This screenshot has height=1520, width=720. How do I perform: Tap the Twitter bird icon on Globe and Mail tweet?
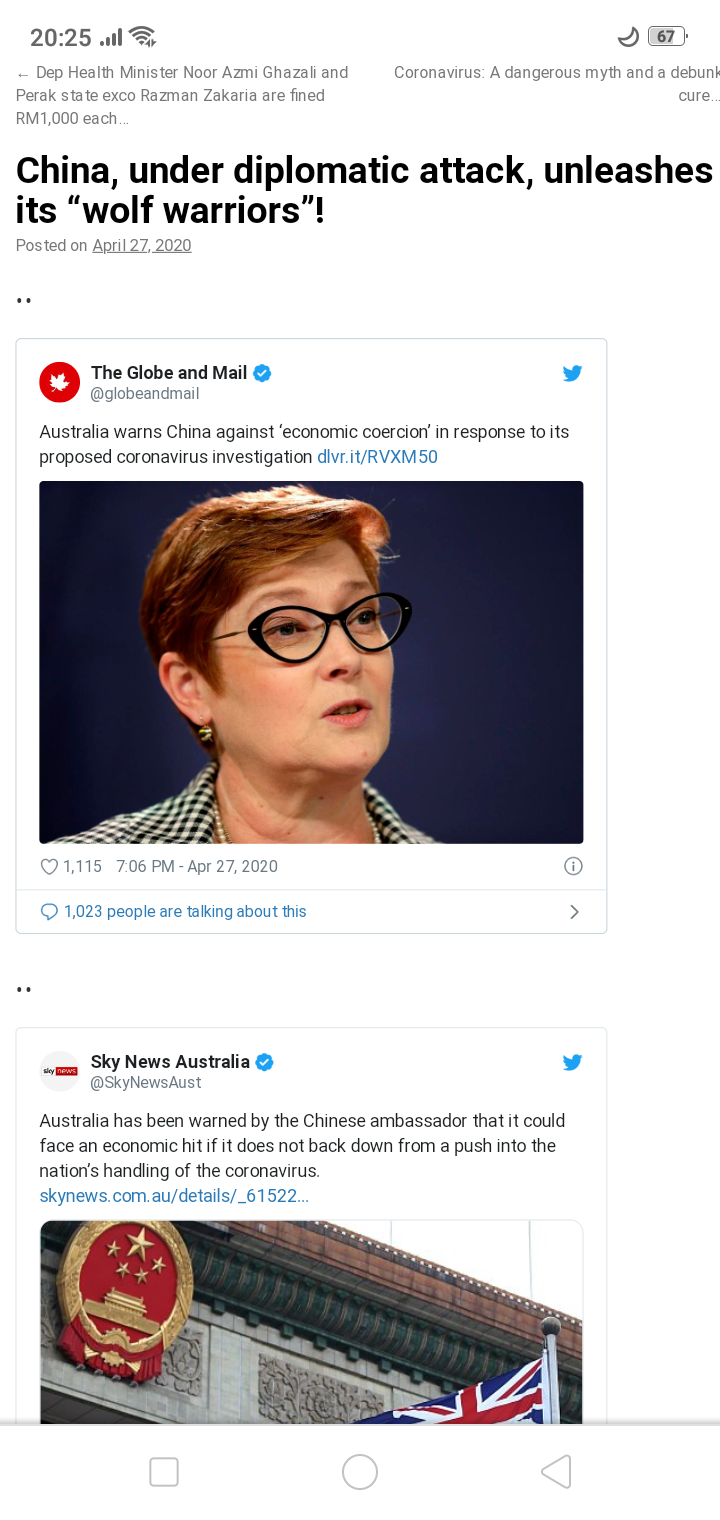pyautogui.click(x=572, y=373)
